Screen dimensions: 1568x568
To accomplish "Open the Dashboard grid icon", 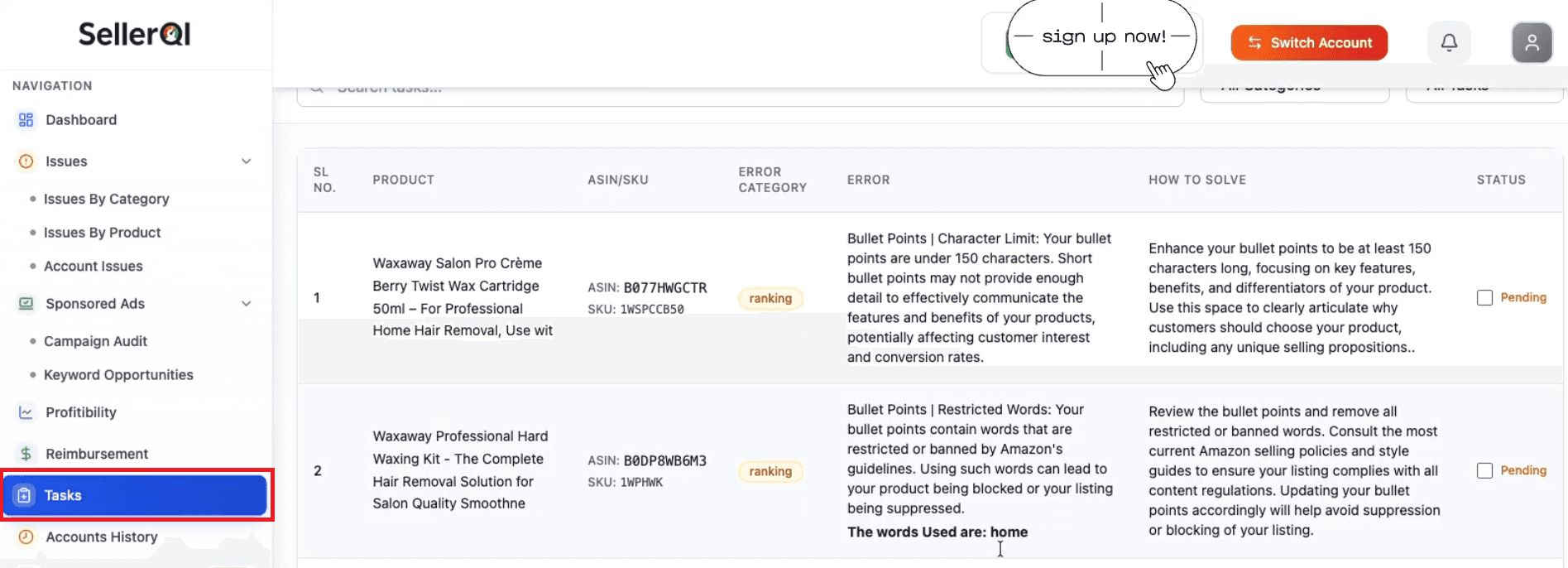I will (x=26, y=120).
